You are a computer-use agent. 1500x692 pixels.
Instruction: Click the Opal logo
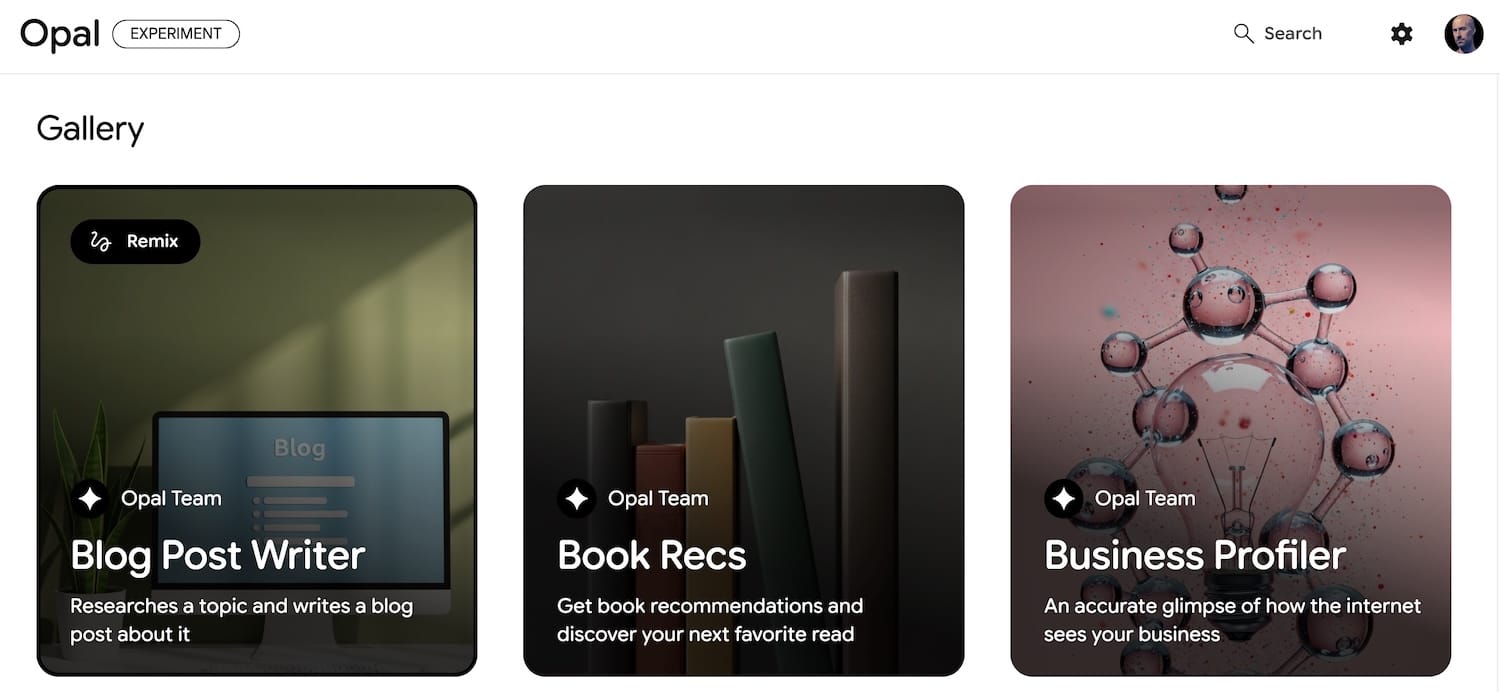(x=60, y=34)
